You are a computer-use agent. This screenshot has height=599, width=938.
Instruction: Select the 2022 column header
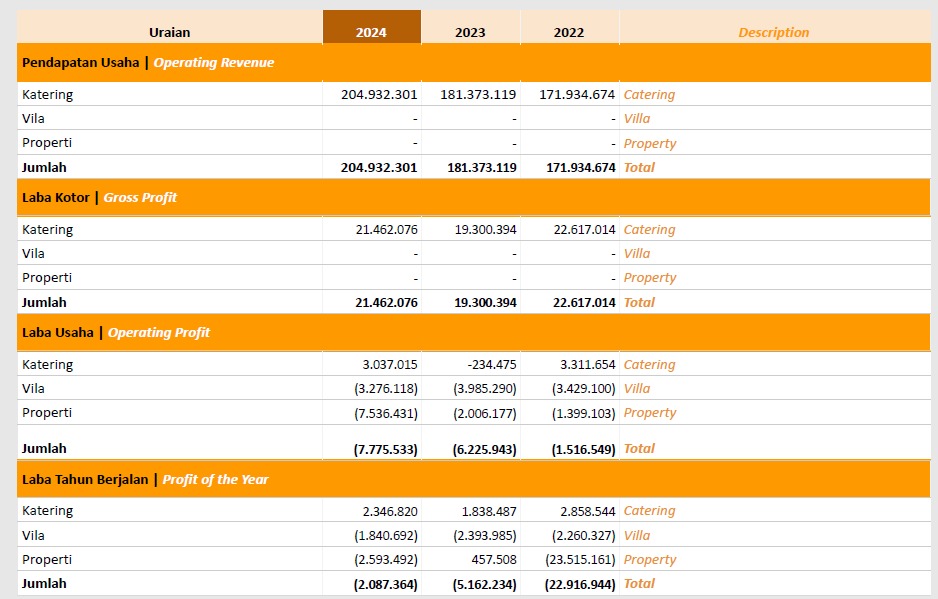click(569, 32)
